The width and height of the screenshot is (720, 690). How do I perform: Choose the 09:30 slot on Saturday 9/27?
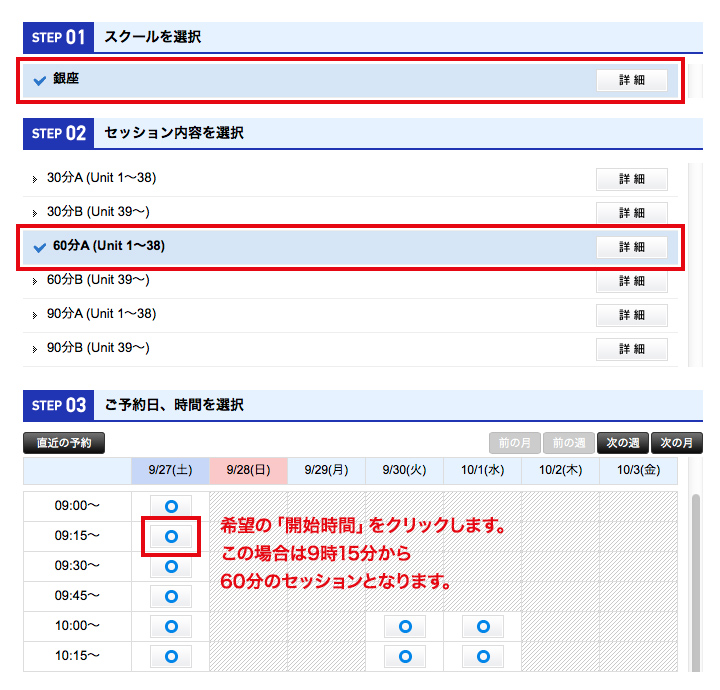[171, 567]
